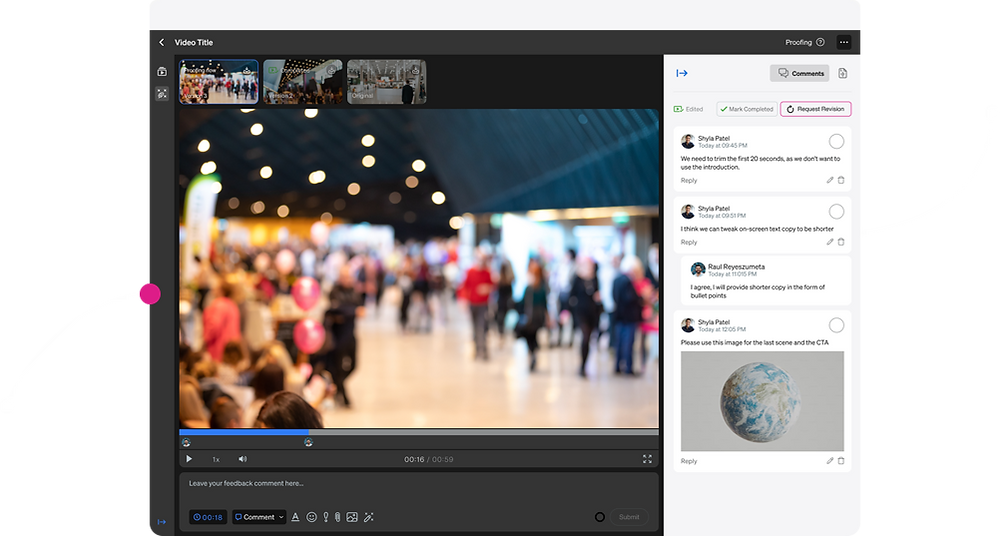Image resolution: width=1000 pixels, height=536 pixels.
Task: Click the Request Revision button
Action: click(x=816, y=109)
